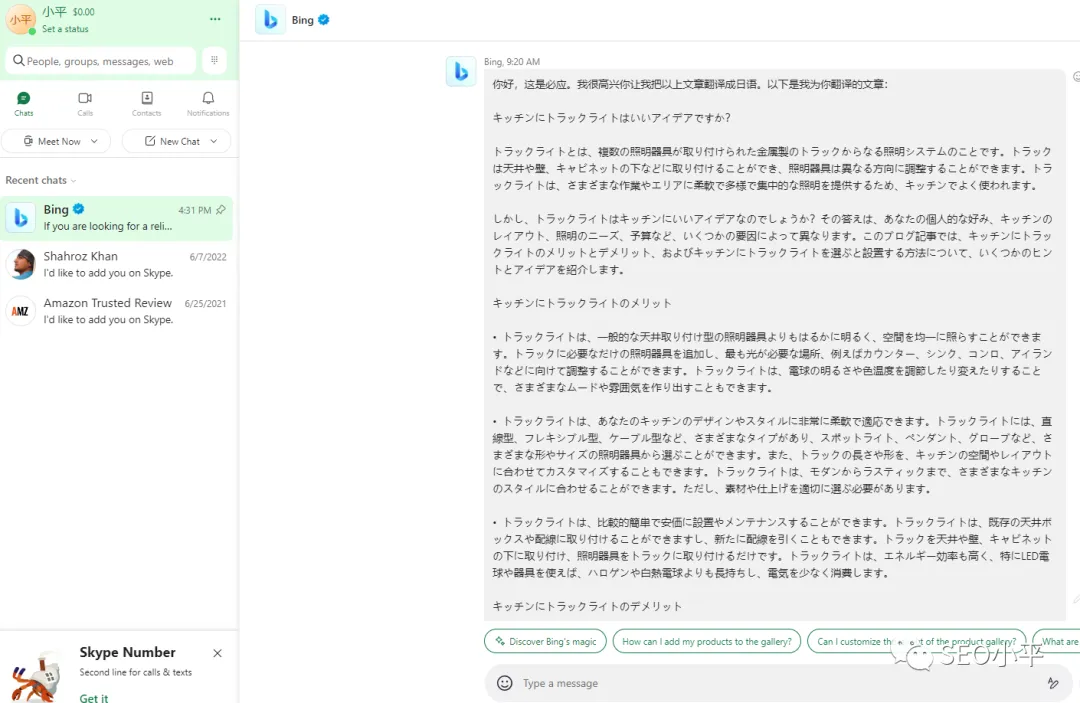This screenshot has height=703, width=1080.
Task: Open the Bing chat conversation
Action: pyautogui.click(x=117, y=218)
